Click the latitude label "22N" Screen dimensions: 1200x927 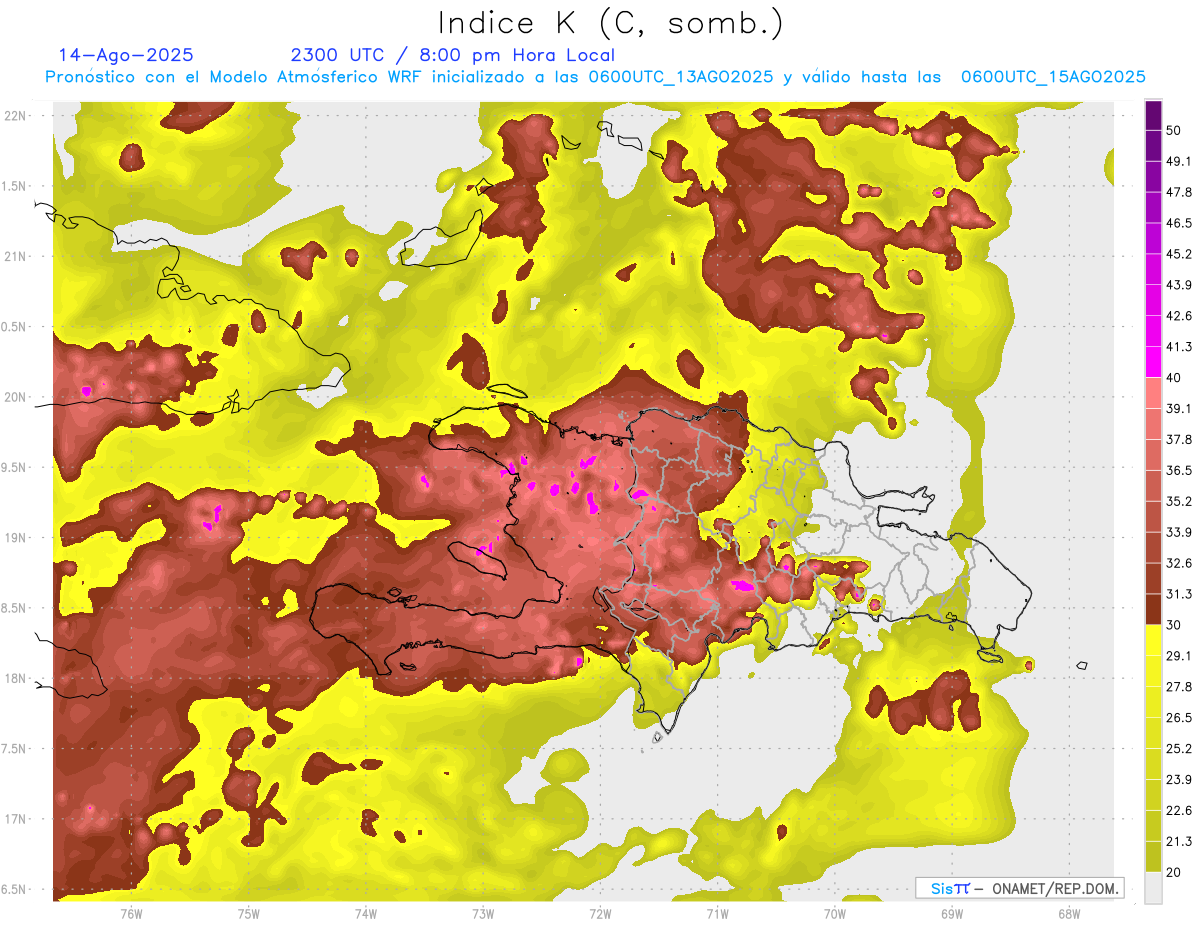click(x=15, y=116)
